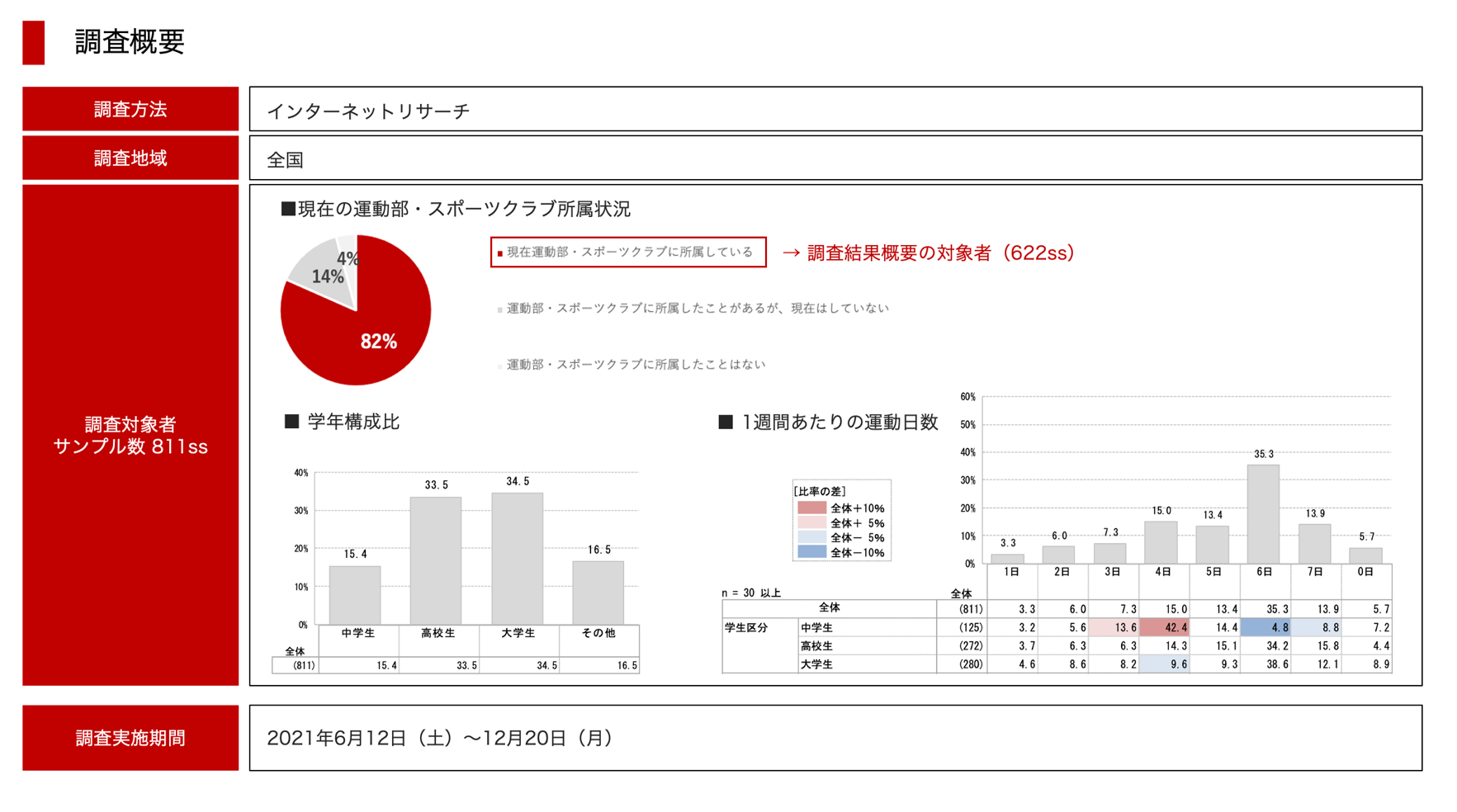1457x812 pixels.
Task: Select the legend marker for 所属したことはない
Action: tap(499, 363)
